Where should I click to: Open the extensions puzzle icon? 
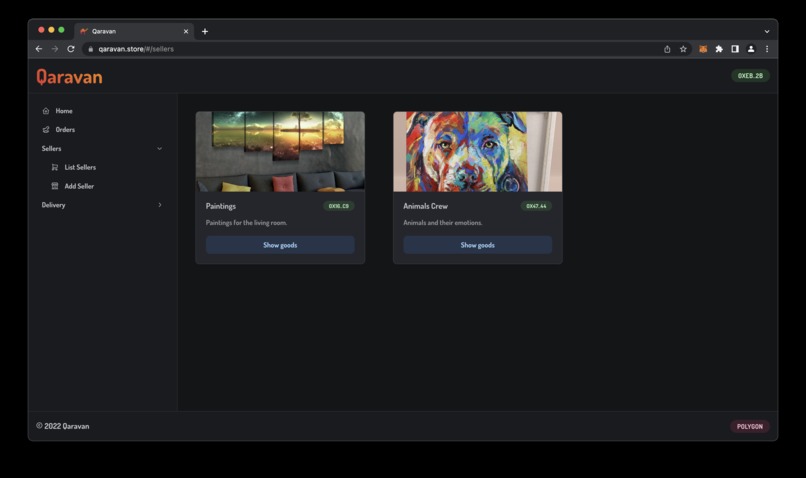coord(719,49)
